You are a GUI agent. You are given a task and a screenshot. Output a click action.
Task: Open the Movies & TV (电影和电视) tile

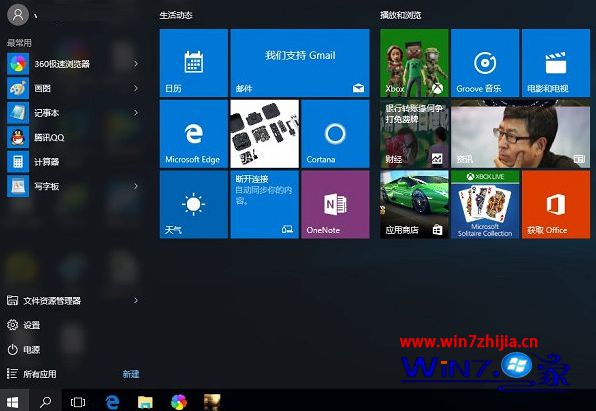556,63
